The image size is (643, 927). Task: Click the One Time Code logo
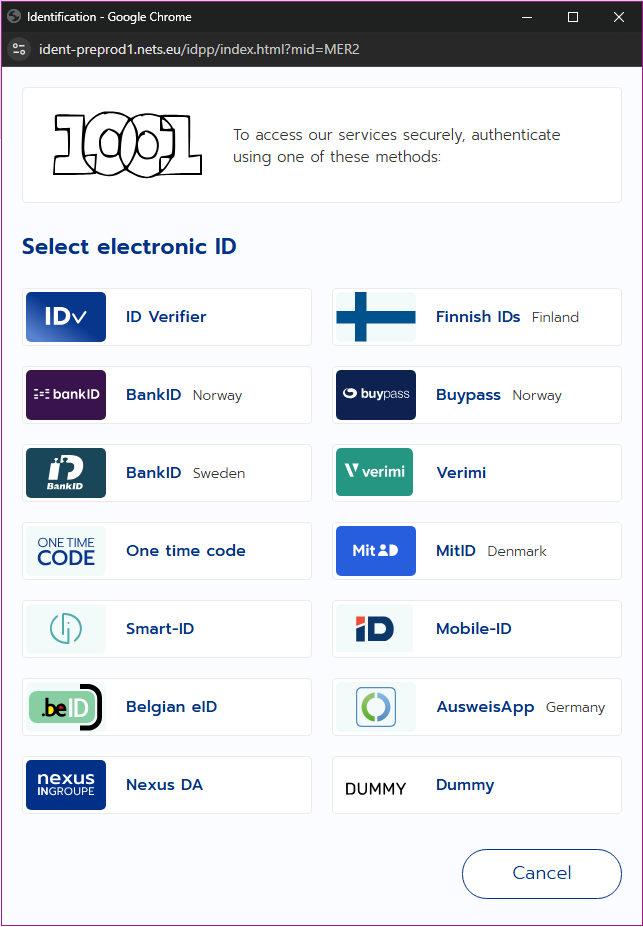(x=66, y=551)
